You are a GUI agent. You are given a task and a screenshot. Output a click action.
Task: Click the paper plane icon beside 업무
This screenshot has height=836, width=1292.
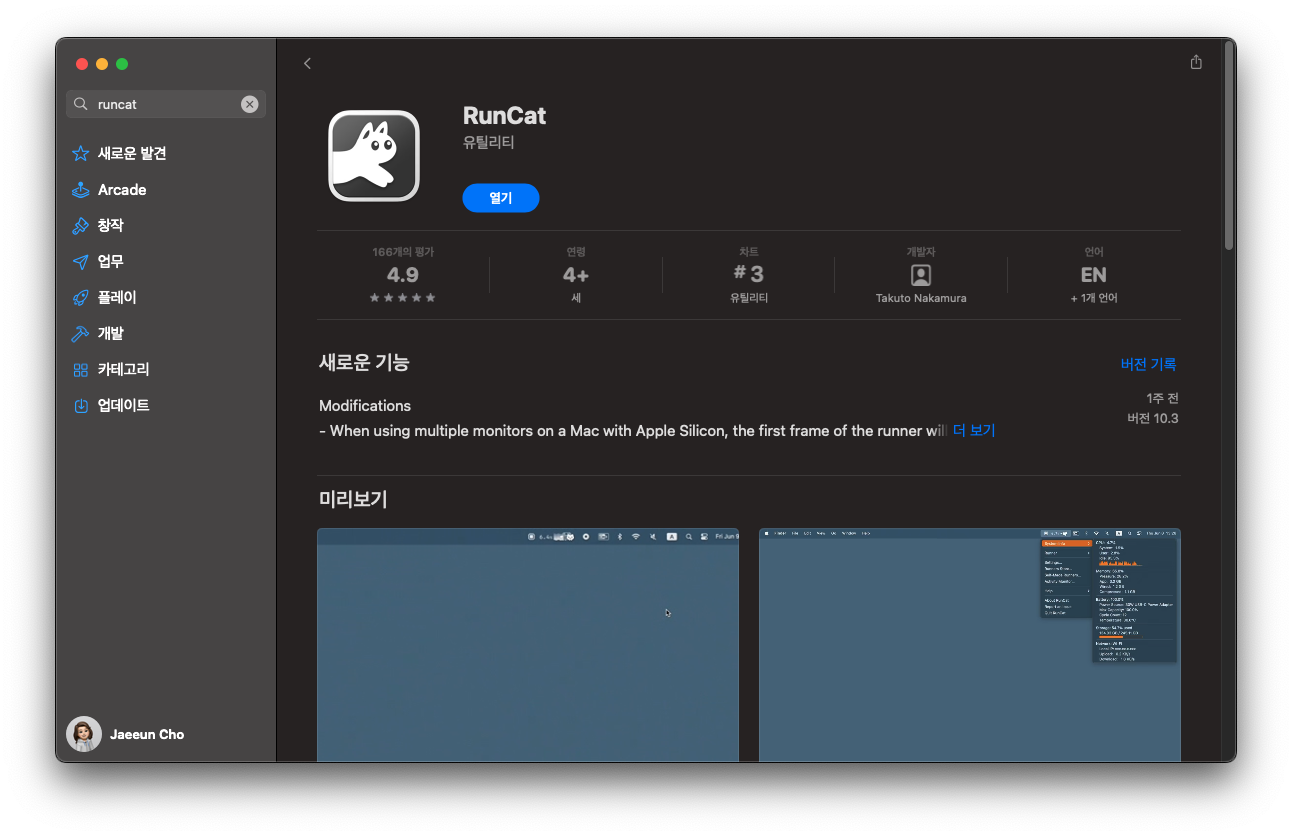click(81, 262)
